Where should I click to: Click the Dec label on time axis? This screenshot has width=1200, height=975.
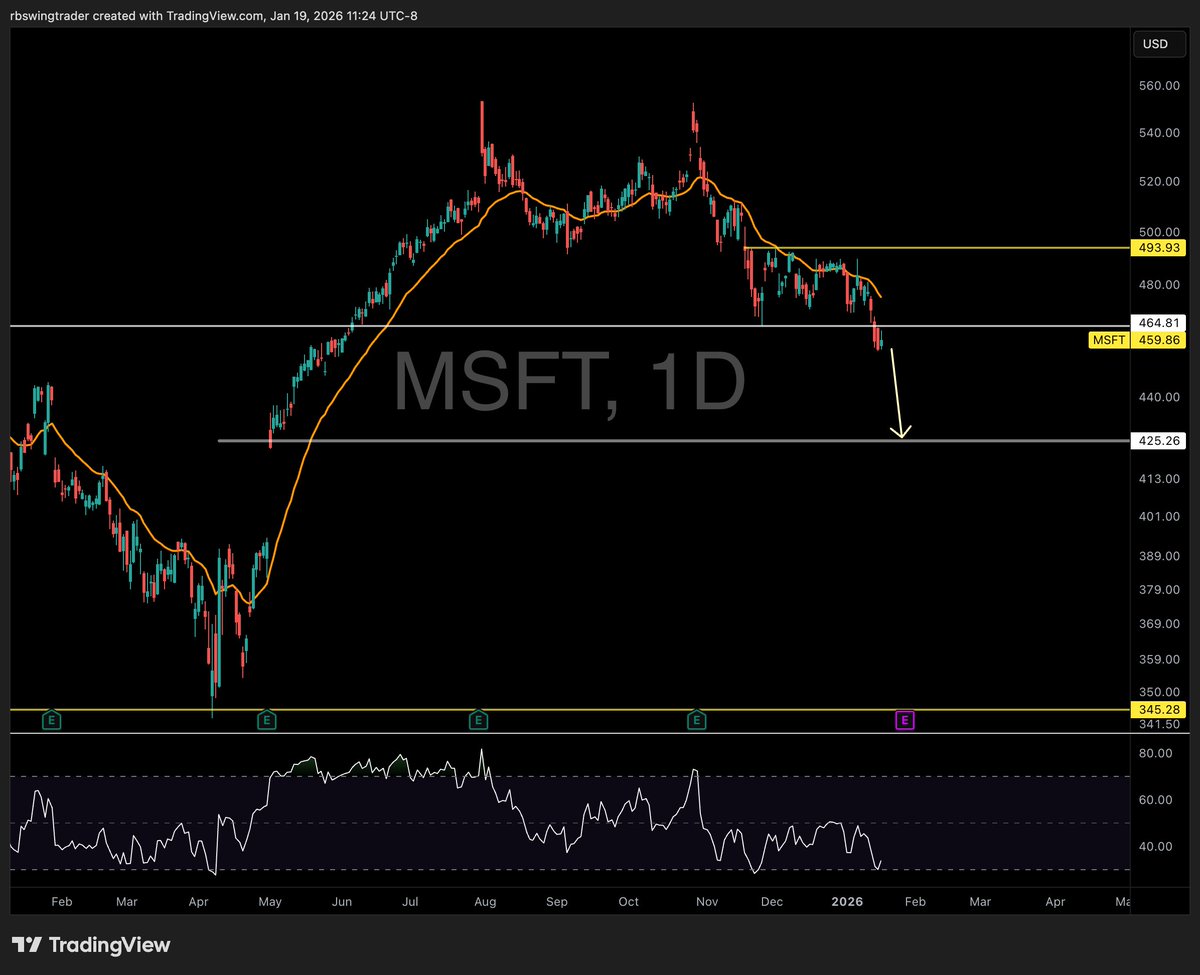(771, 901)
